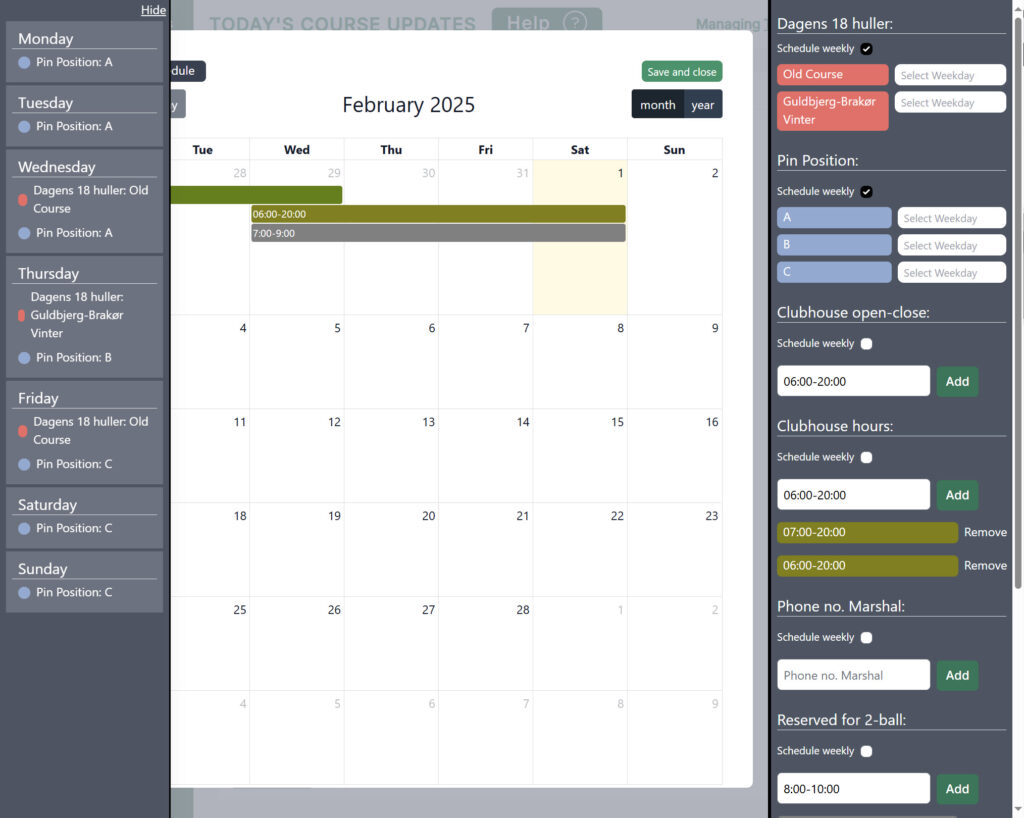Click Wednesday's Pin Position: A blue dot
Viewport: 1024px width, 818px height.
[x=24, y=233]
